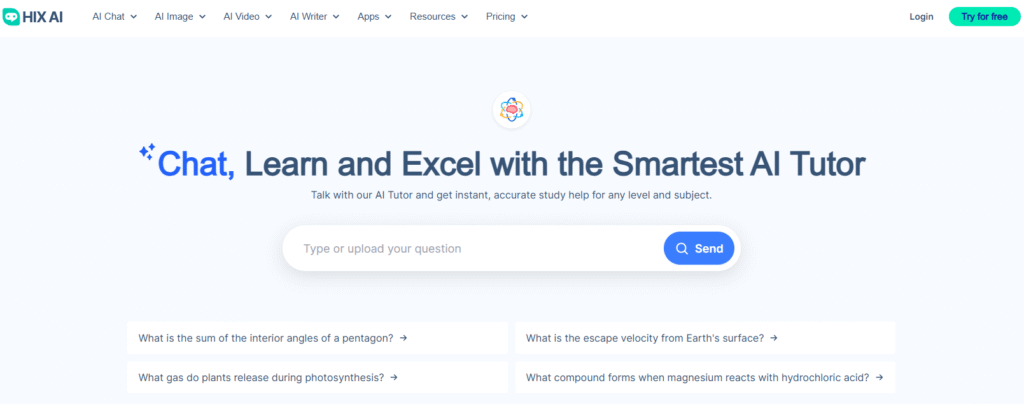Open the AI Video dropdown
The height and width of the screenshot is (404, 1024).
click(248, 17)
